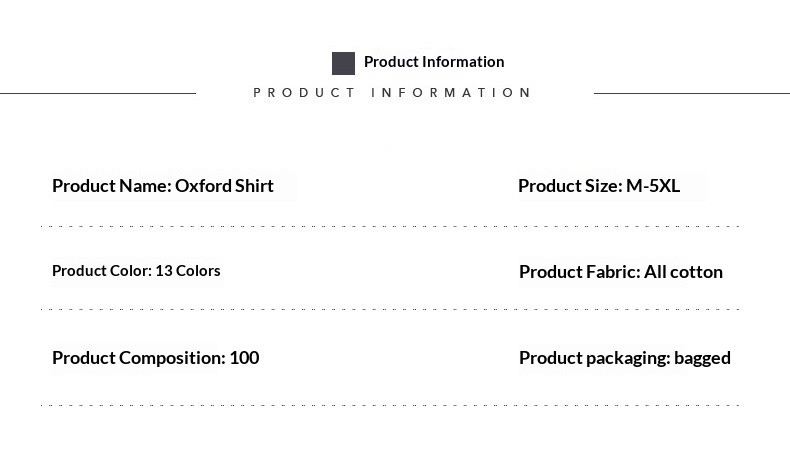This screenshot has width=790, height=459.
Task: Click the "Product Color:" label
Action: tap(101, 271)
